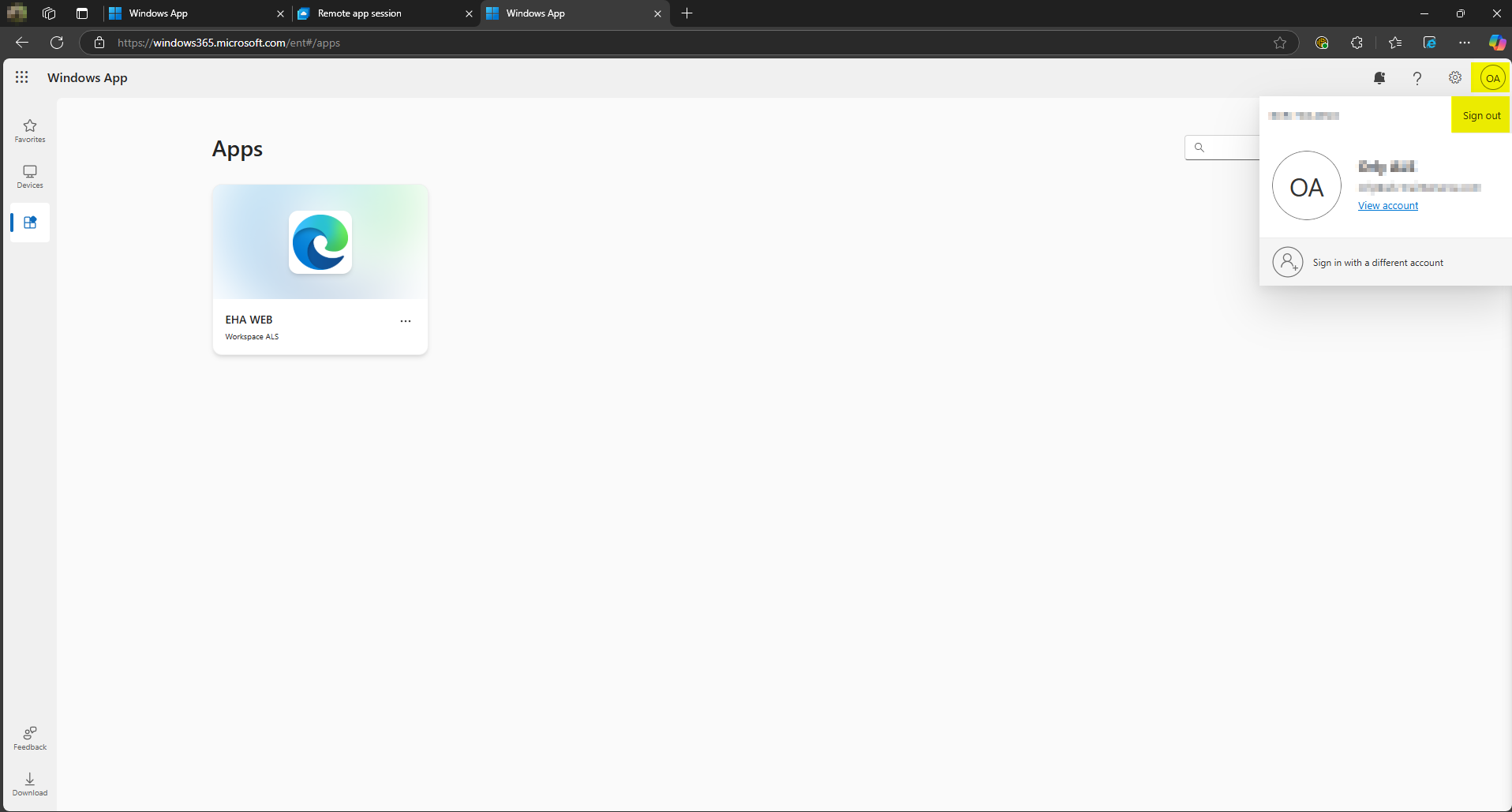Image resolution: width=1512 pixels, height=812 pixels.
Task: Go back in the browser
Action: pos(22,43)
